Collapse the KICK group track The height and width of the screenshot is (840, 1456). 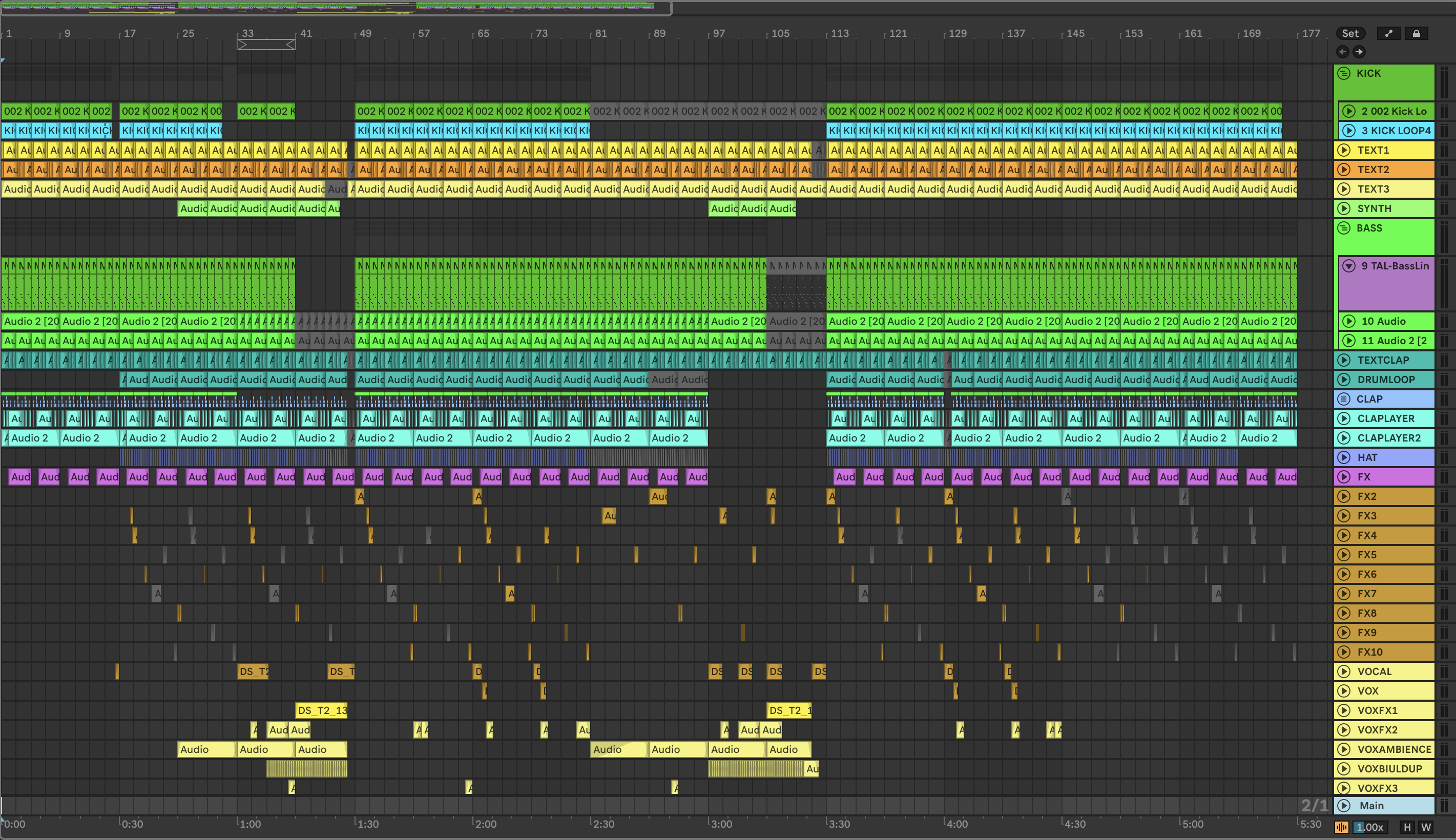tap(1344, 73)
